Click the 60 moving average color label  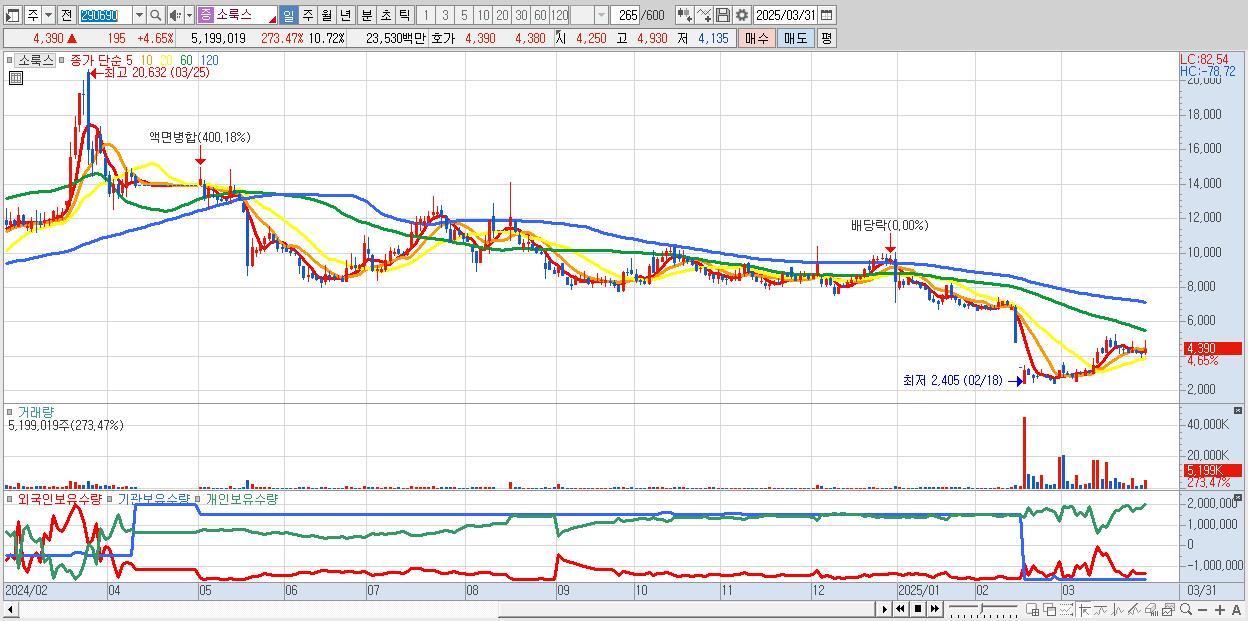[187, 60]
